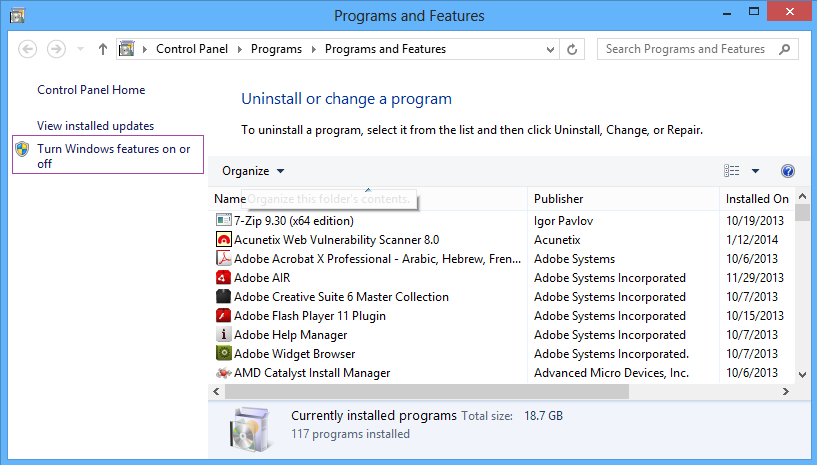Open the Control Panel Home link
Image resolution: width=817 pixels, height=465 pixels.
[91, 90]
